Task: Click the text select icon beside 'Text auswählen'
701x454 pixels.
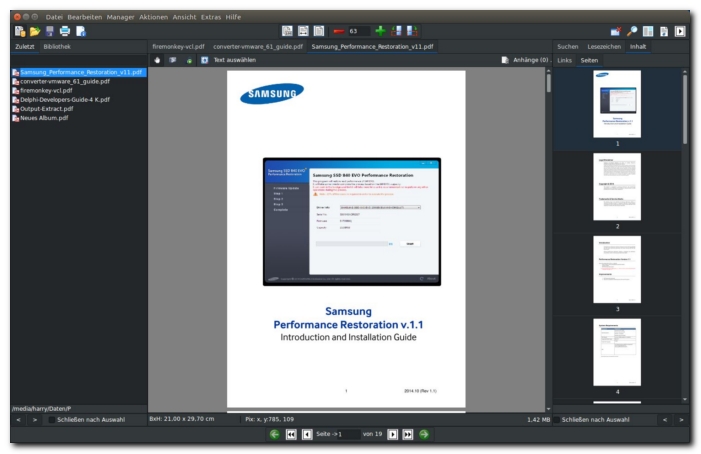Action: [x=204, y=60]
